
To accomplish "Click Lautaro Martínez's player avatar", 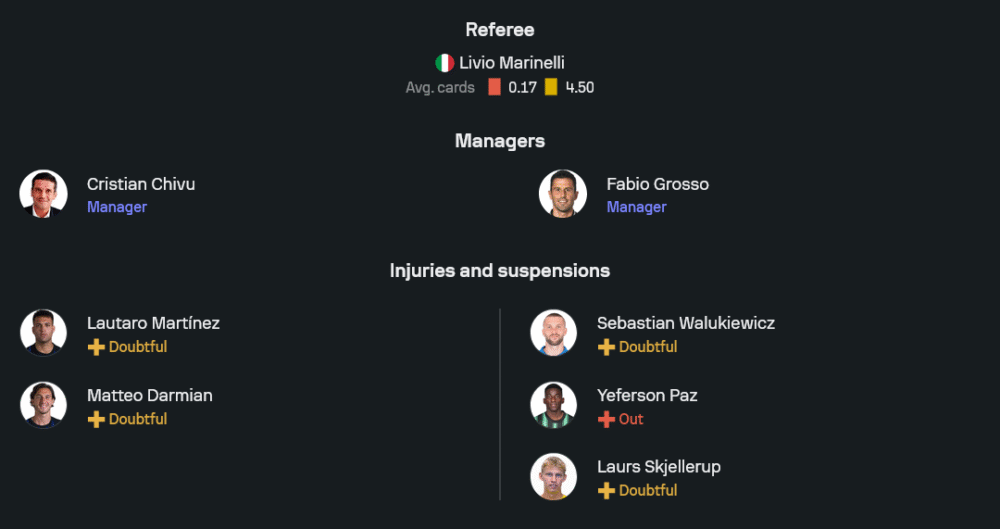I will (x=44, y=333).
